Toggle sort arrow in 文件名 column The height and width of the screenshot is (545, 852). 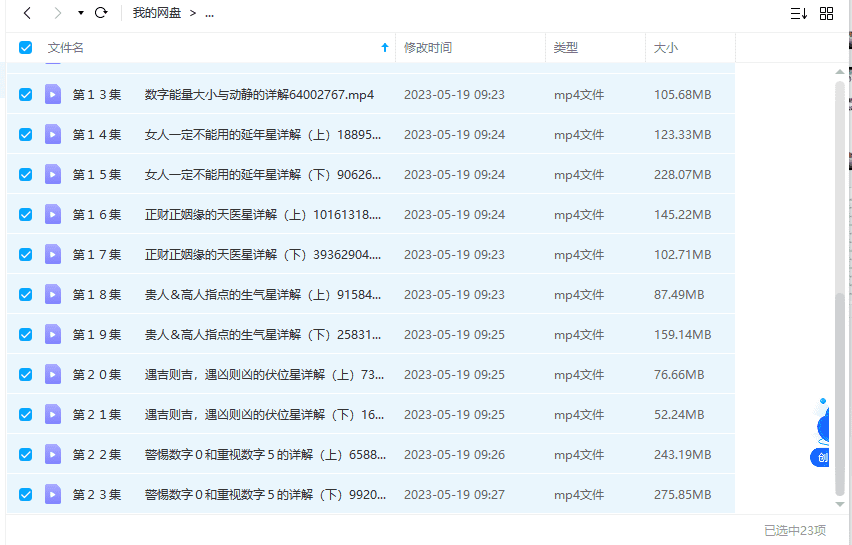pyautogui.click(x=385, y=48)
